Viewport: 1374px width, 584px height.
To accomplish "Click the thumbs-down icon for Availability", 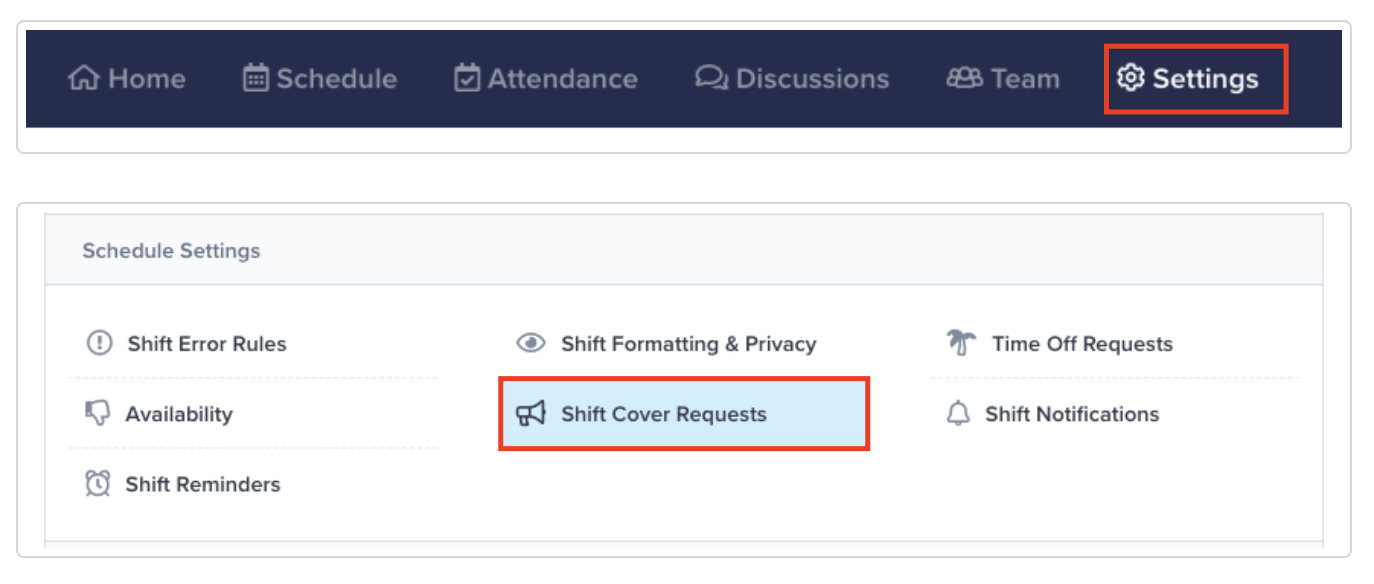I will [x=97, y=414].
